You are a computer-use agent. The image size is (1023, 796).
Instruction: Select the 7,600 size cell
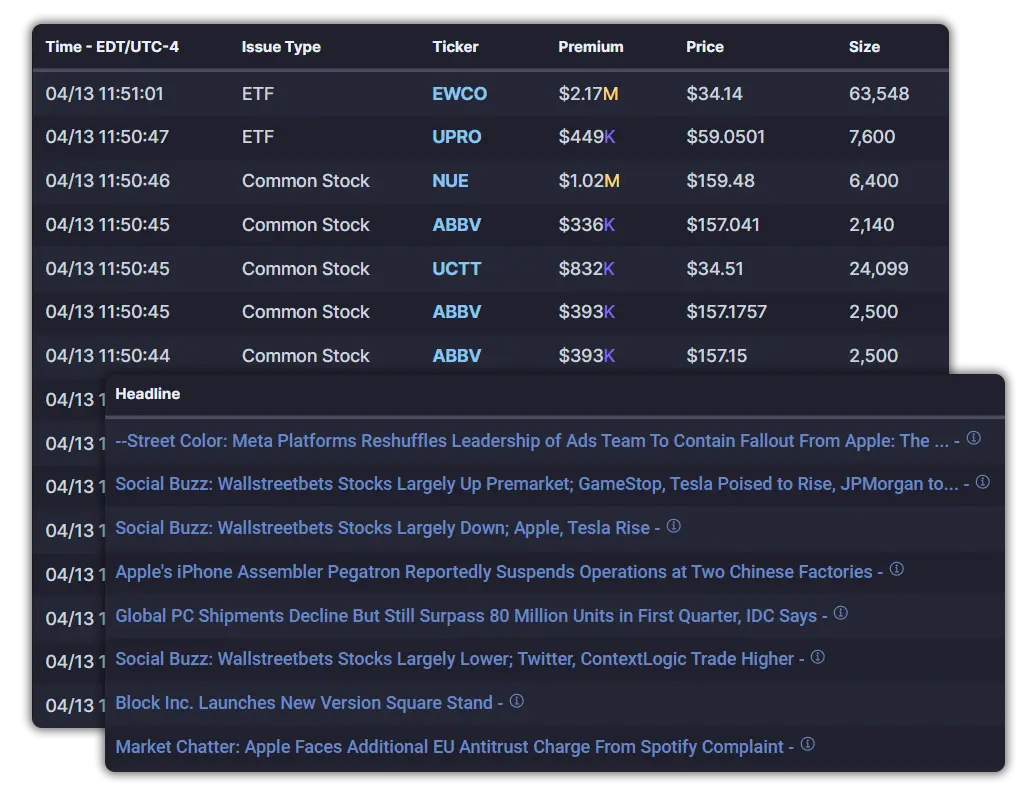[872, 137]
